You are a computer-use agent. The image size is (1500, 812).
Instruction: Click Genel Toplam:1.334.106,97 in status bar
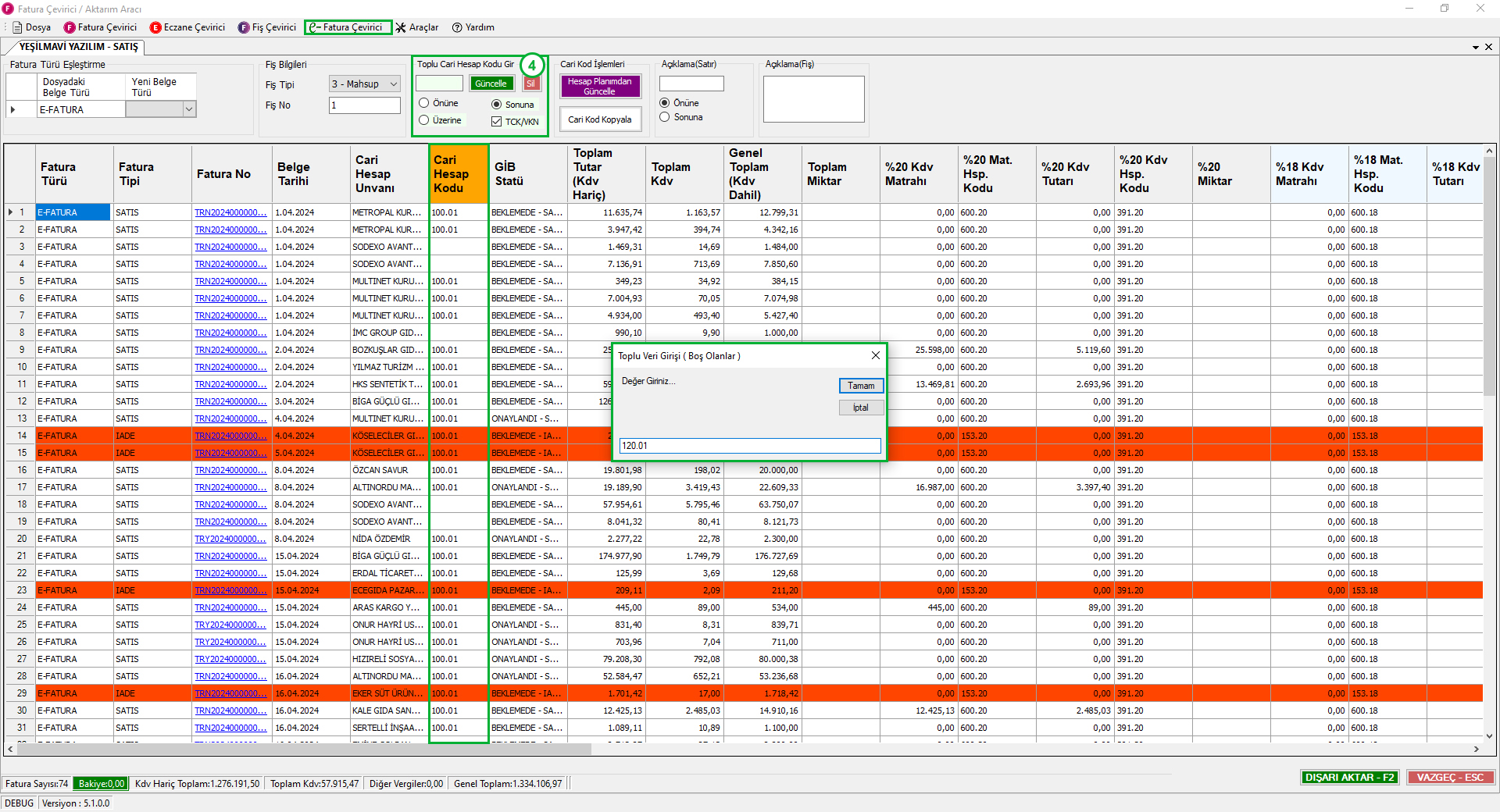pyautogui.click(x=508, y=784)
